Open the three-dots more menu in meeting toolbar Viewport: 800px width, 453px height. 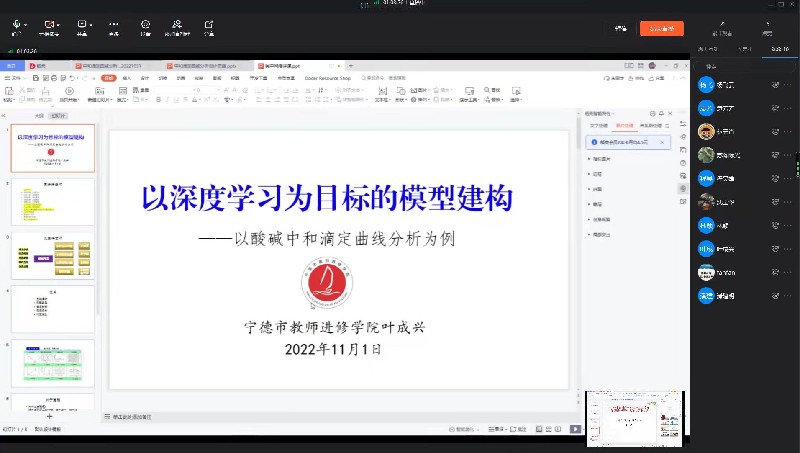click(114, 24)
